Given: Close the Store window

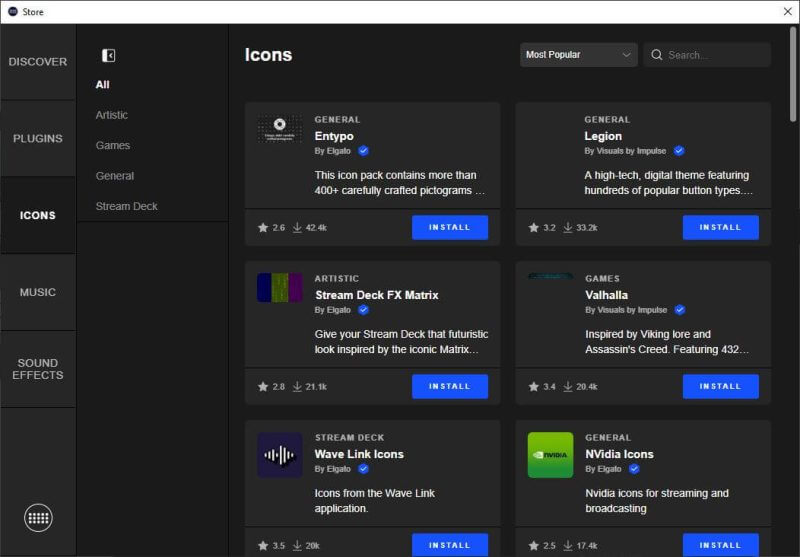Looking at the screenshot, I should coord(788,11).
